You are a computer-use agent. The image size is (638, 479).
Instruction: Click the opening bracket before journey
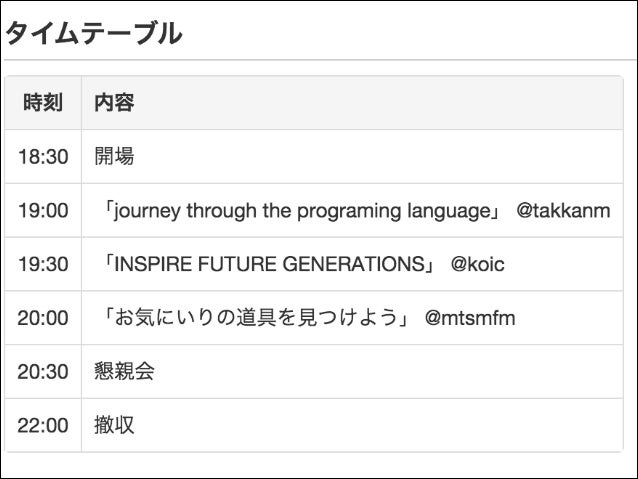[x=108, y=208]
